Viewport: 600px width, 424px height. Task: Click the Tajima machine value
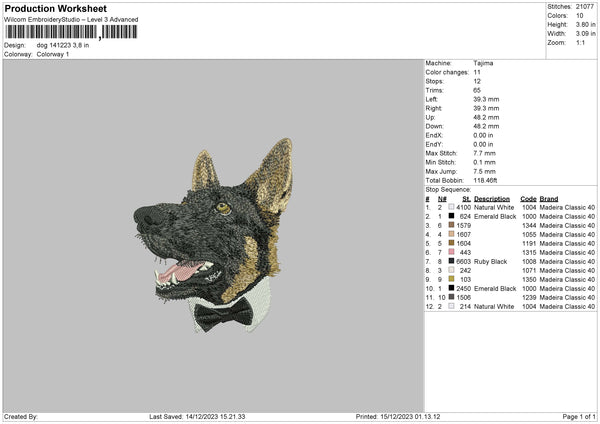click(483, 63)
